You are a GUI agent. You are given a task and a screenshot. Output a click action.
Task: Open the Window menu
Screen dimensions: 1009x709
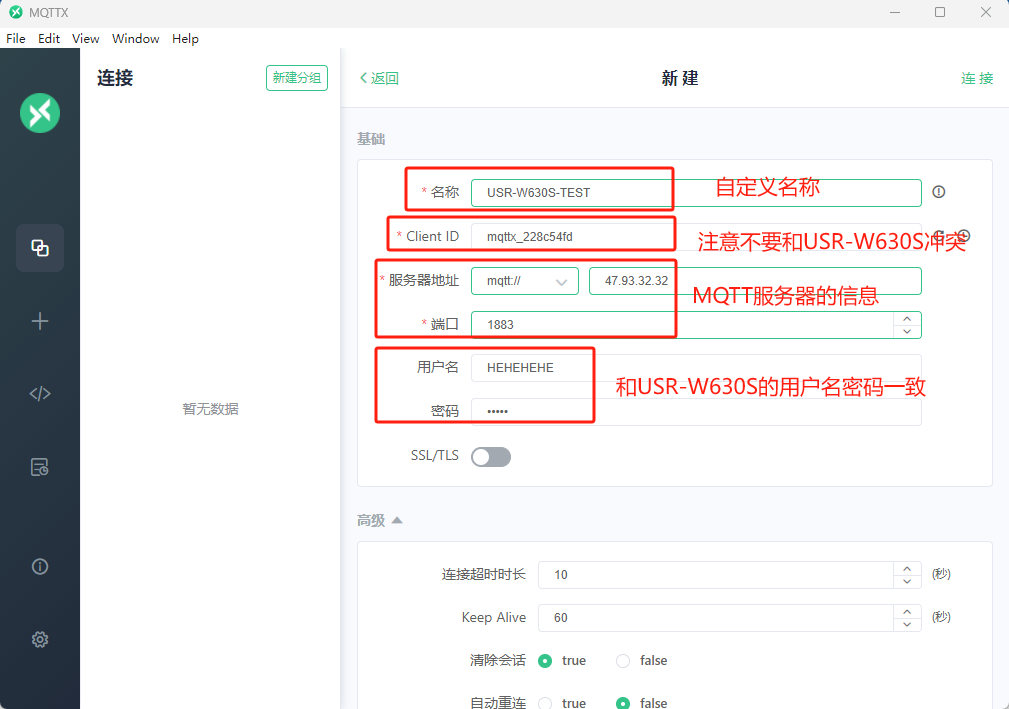click(x=135, y=39)
